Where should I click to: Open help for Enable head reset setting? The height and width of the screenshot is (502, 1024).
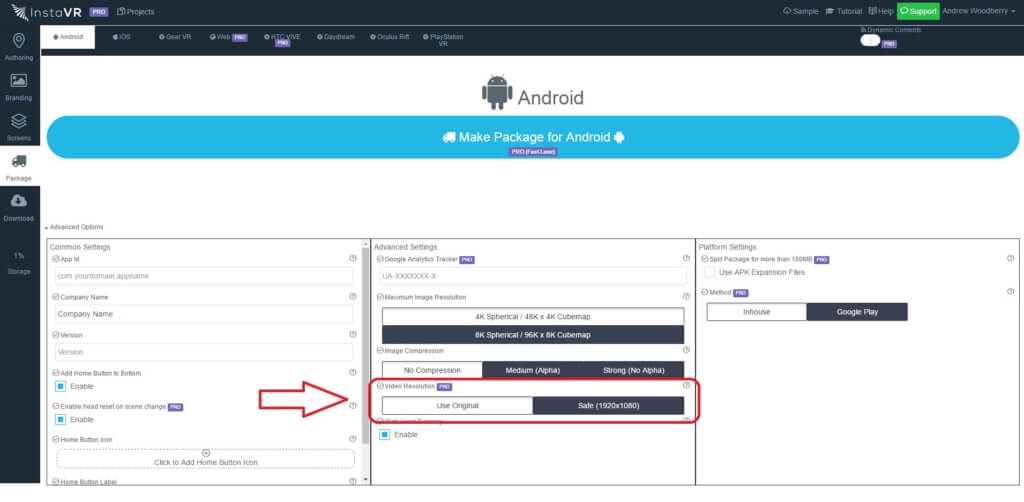click(353, 406)
